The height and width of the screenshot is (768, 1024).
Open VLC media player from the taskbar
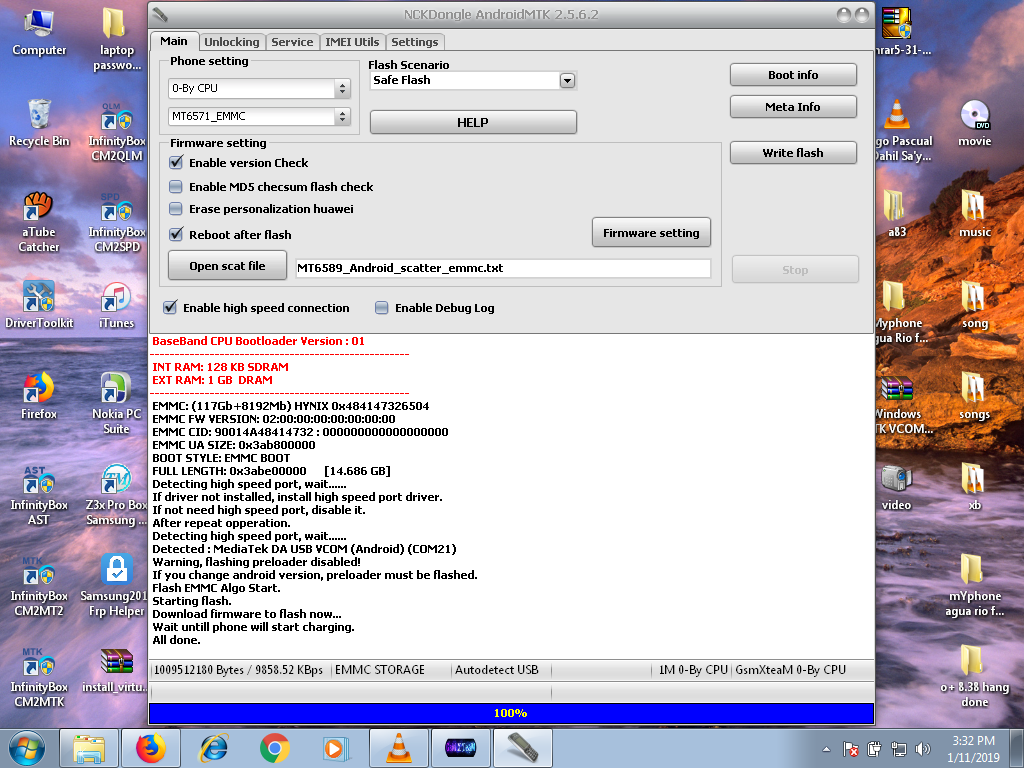click(x=398, y=748)
